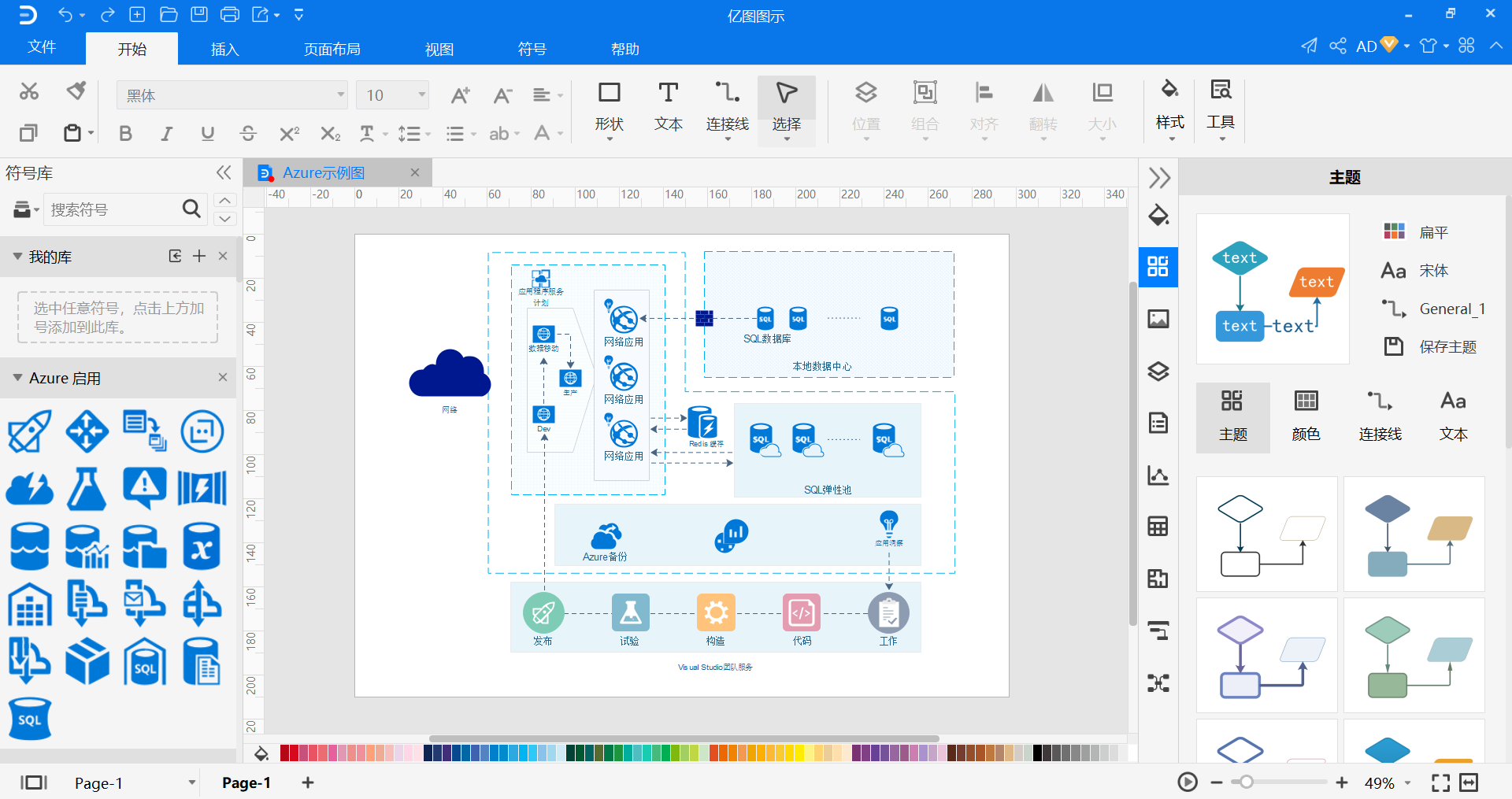Toggle italic text formatting

click(166, 134)
